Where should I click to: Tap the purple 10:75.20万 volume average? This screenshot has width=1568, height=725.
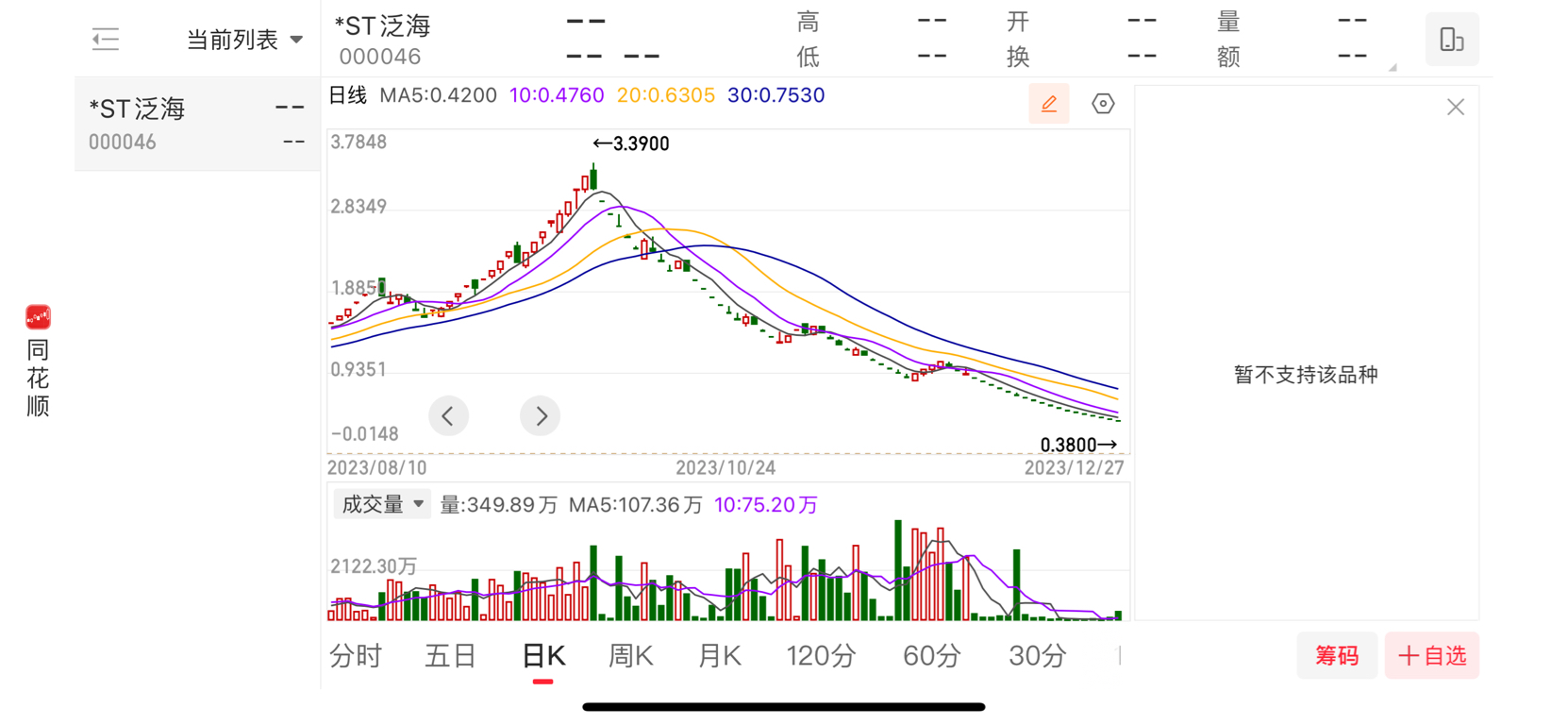(x=766, y=505)
